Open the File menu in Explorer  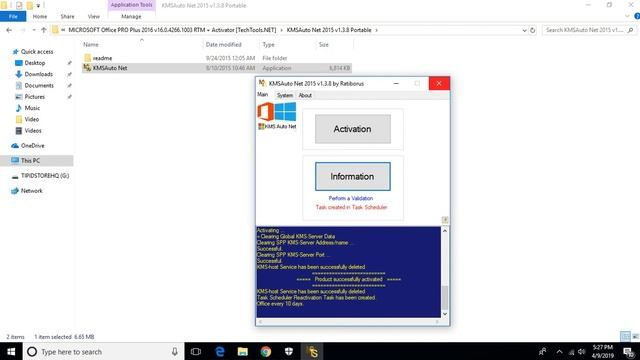pos(13,16)
